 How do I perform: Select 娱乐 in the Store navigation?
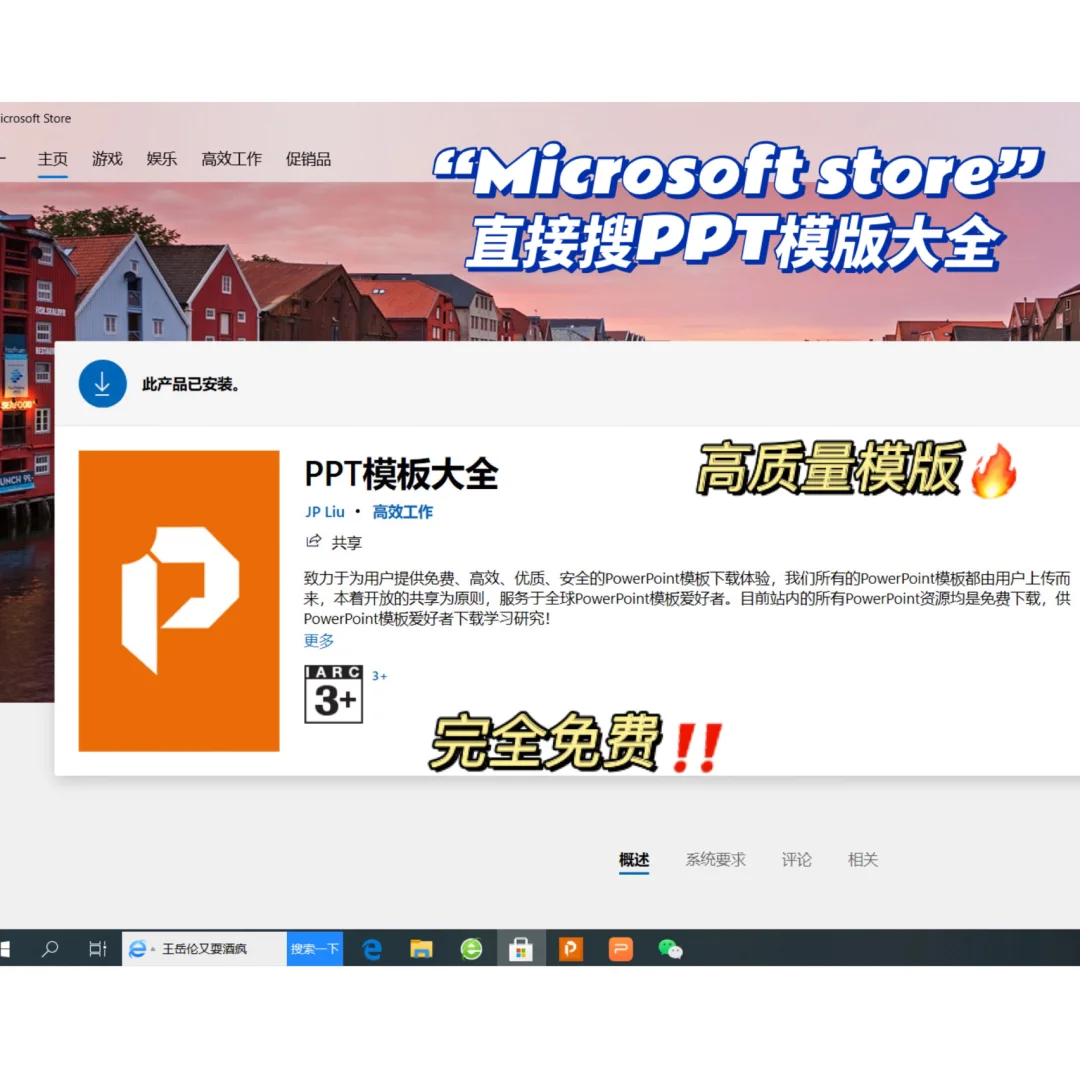[x=161, y=158]
